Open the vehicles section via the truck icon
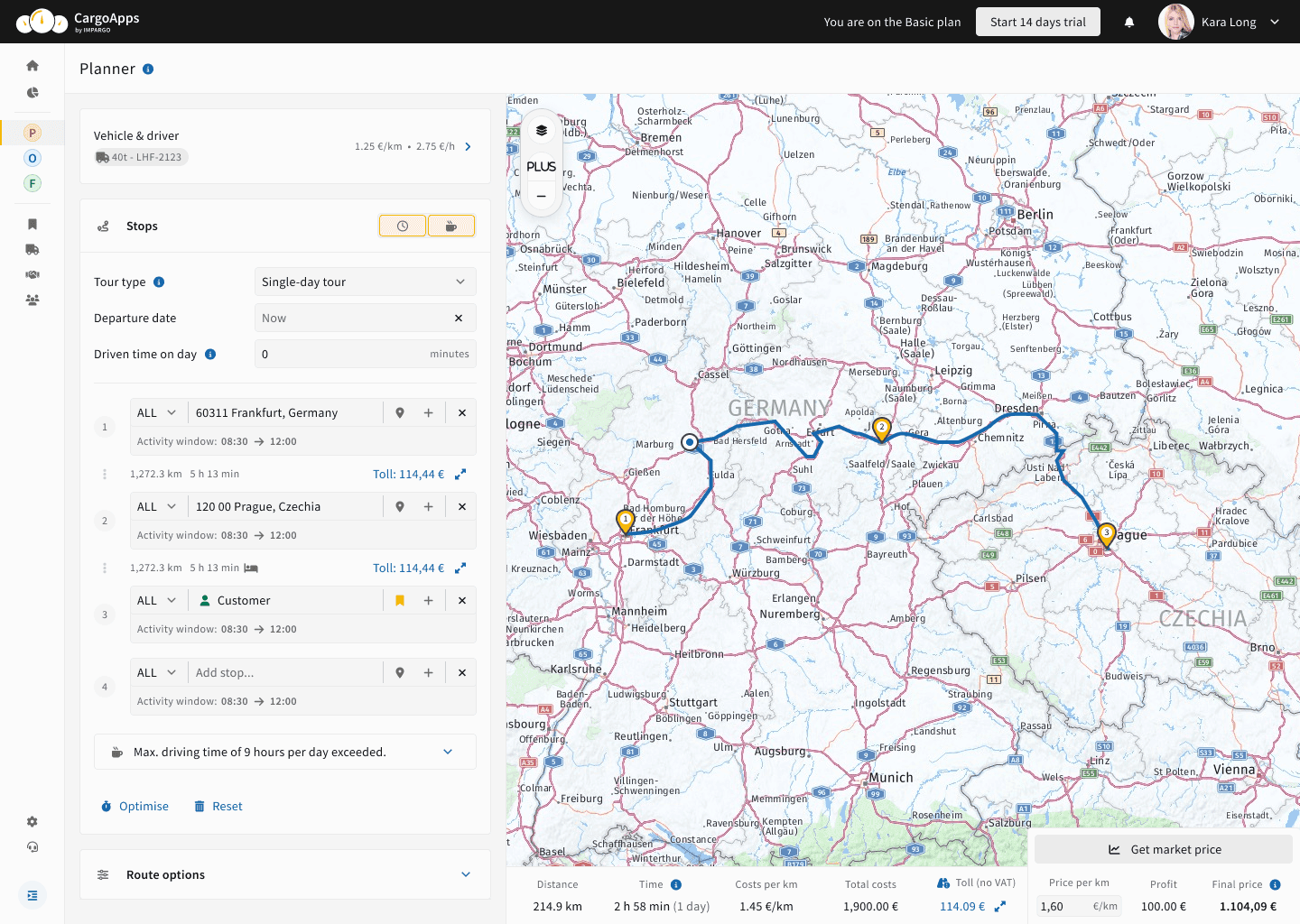 [x=32, y=249]
